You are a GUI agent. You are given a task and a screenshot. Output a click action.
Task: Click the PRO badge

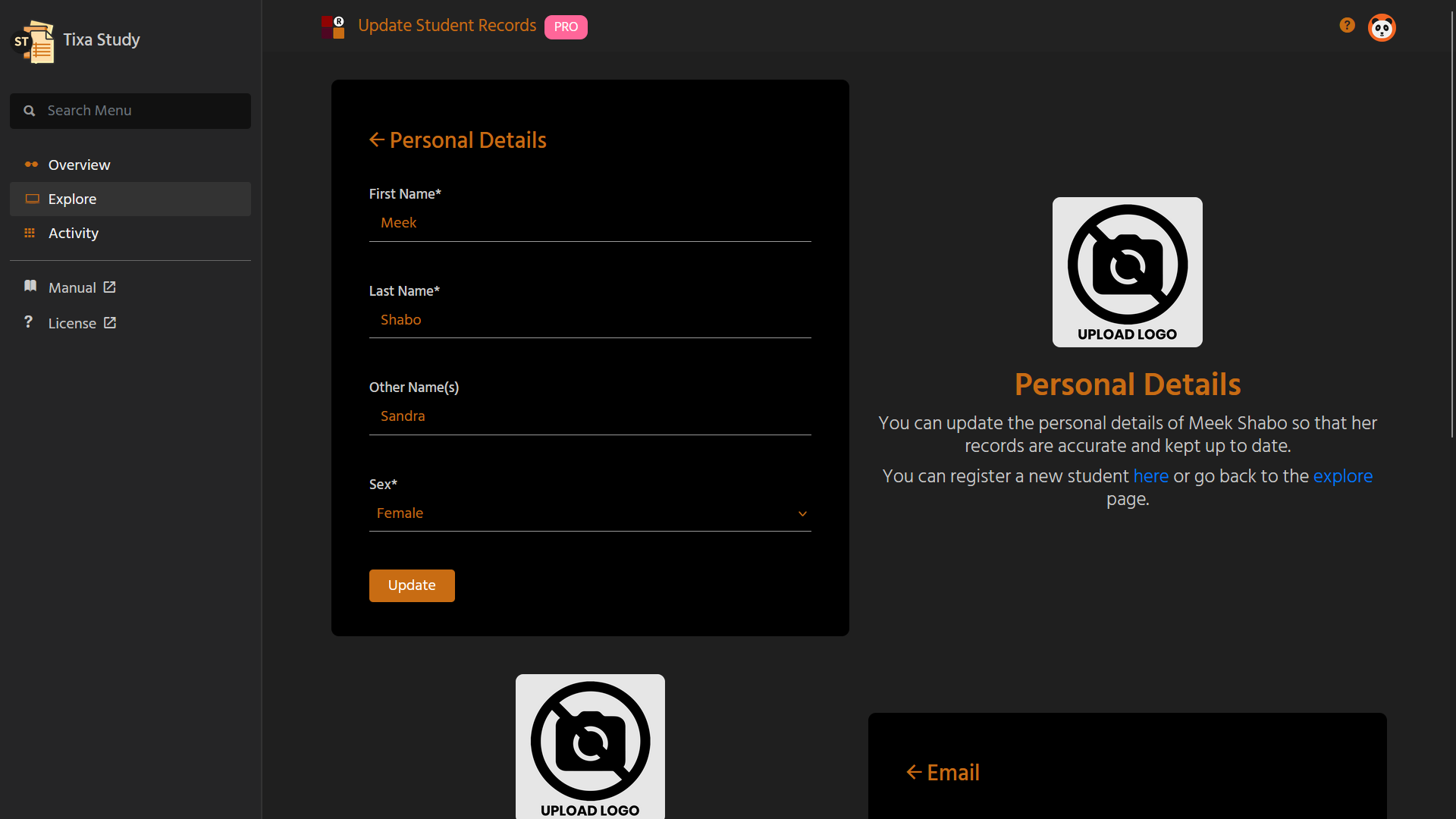coord(566,27)
